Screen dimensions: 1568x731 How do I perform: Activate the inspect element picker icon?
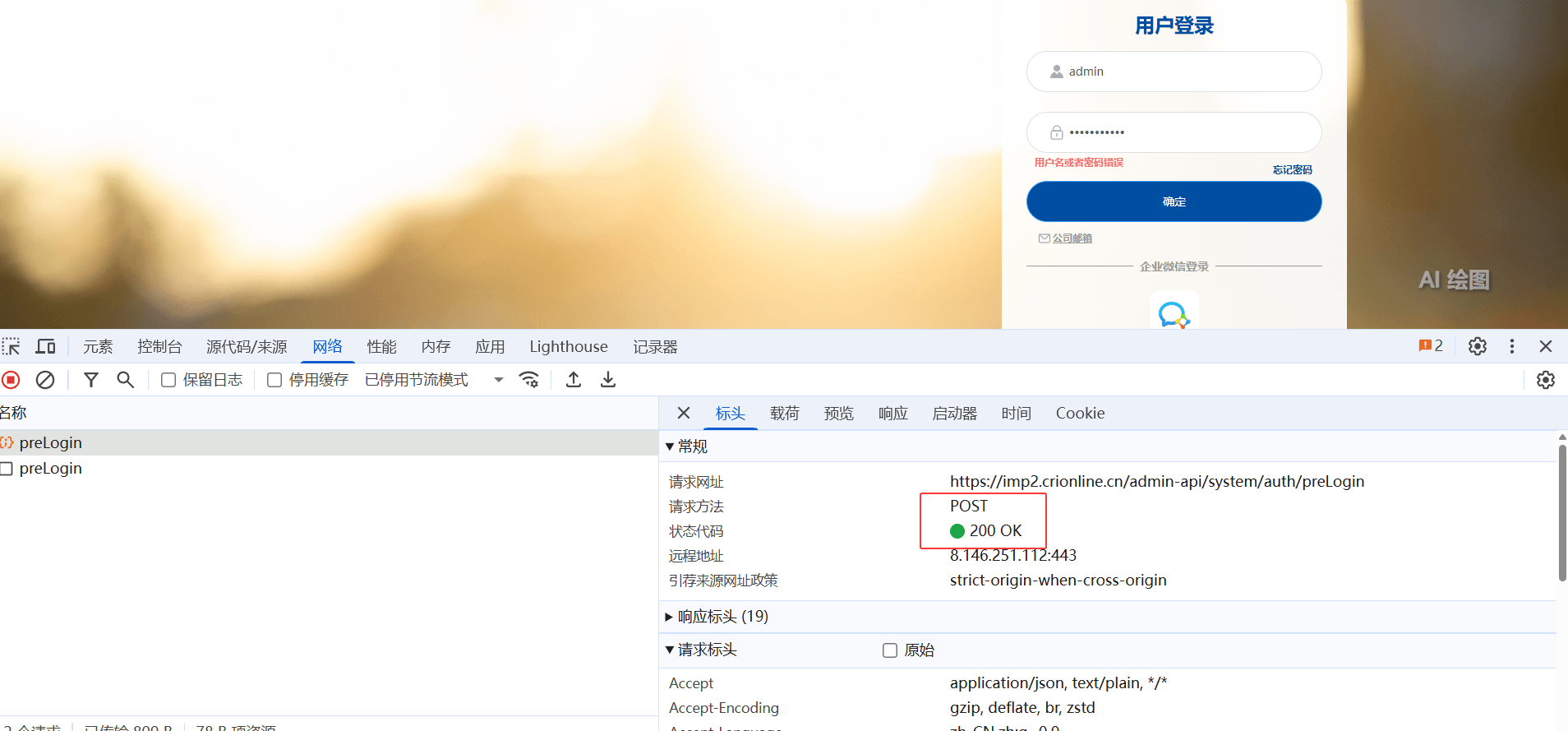click(x=11, y=346)
